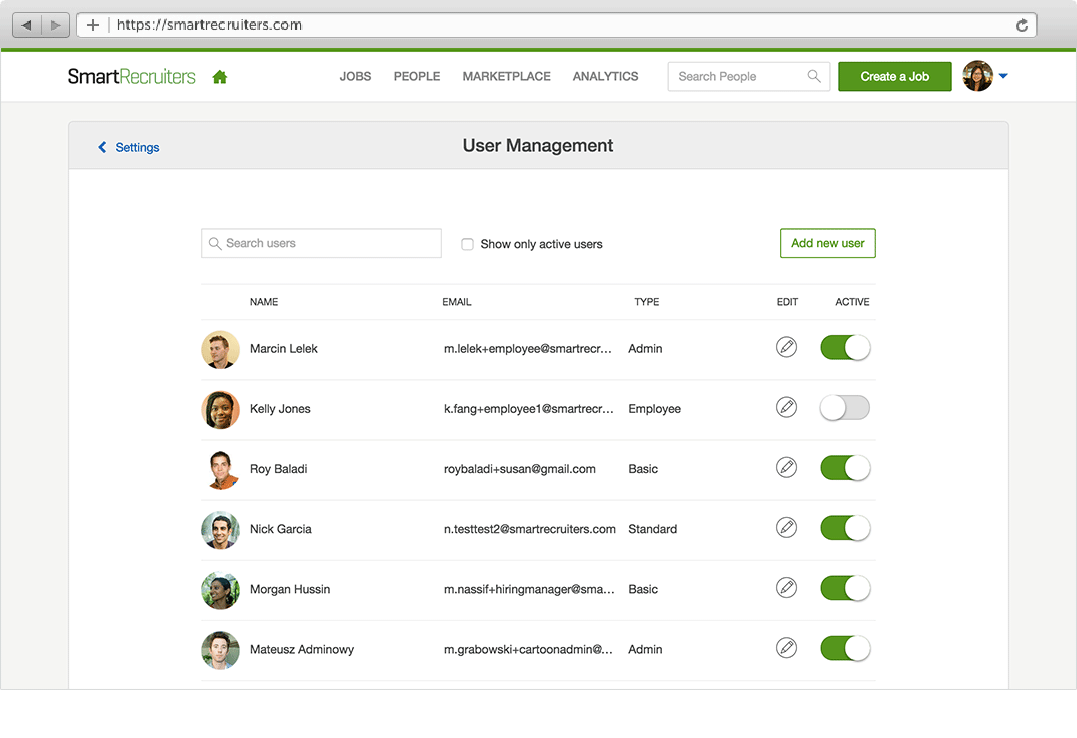The image size is (1077, 738).
Task: Open a new tab with the plus icon
Action: 93,25
